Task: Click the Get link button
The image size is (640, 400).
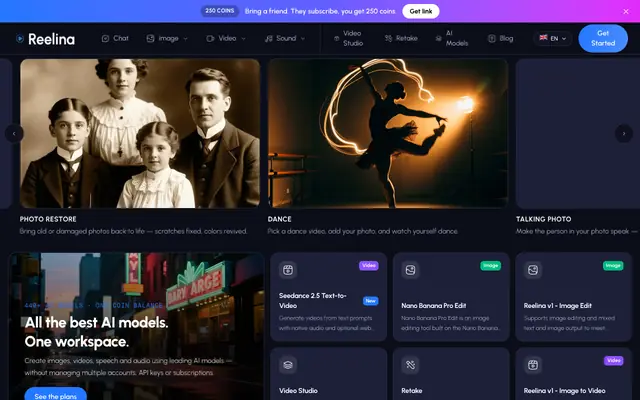Action: click(x=421, y=11)
